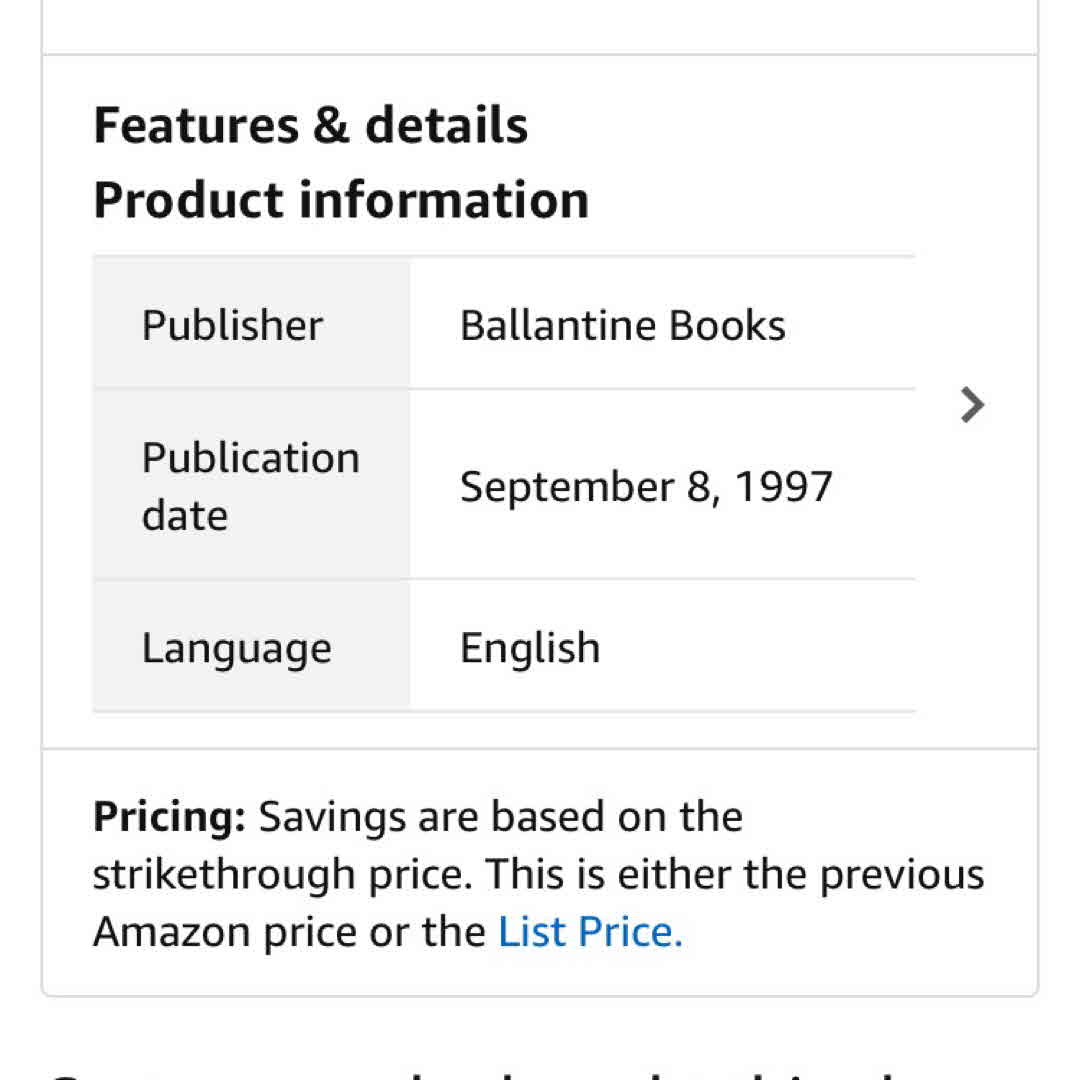The height and width of the screenshot is (1080, 1080).
Task: Click the word 'date' under Publication
Action: 185,516
